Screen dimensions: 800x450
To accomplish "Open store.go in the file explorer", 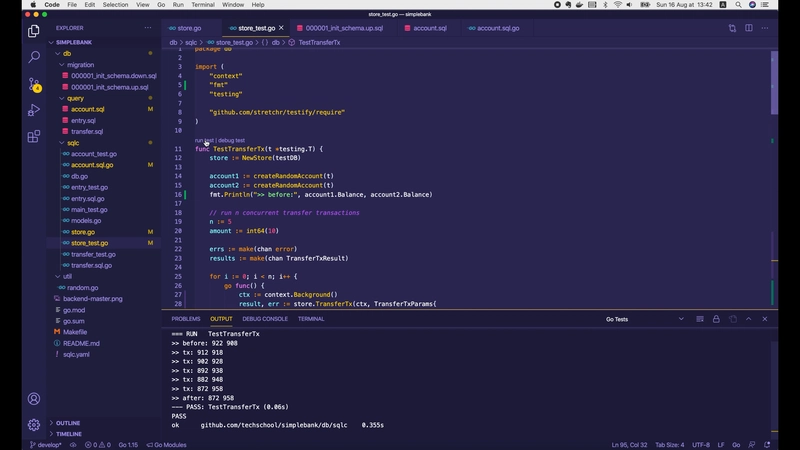I will pyautogui.click(x=83, y=232).
